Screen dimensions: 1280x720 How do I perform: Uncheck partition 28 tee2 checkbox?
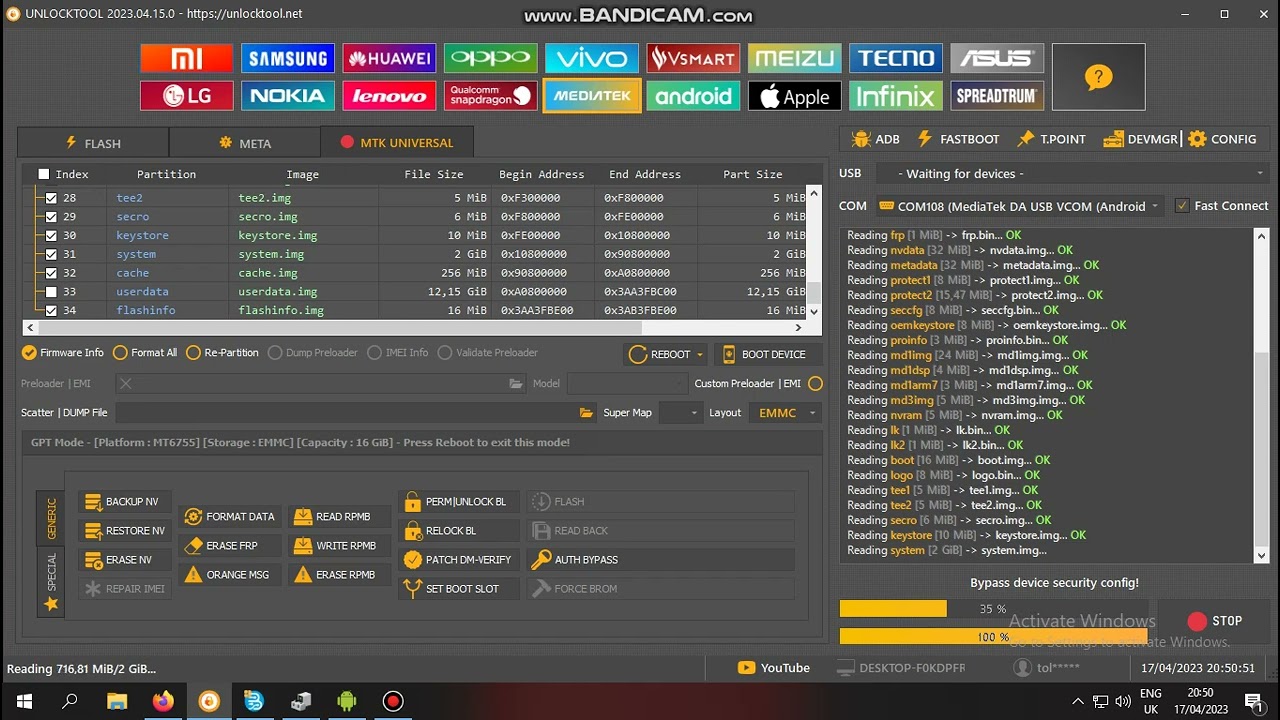pos(51,198)
